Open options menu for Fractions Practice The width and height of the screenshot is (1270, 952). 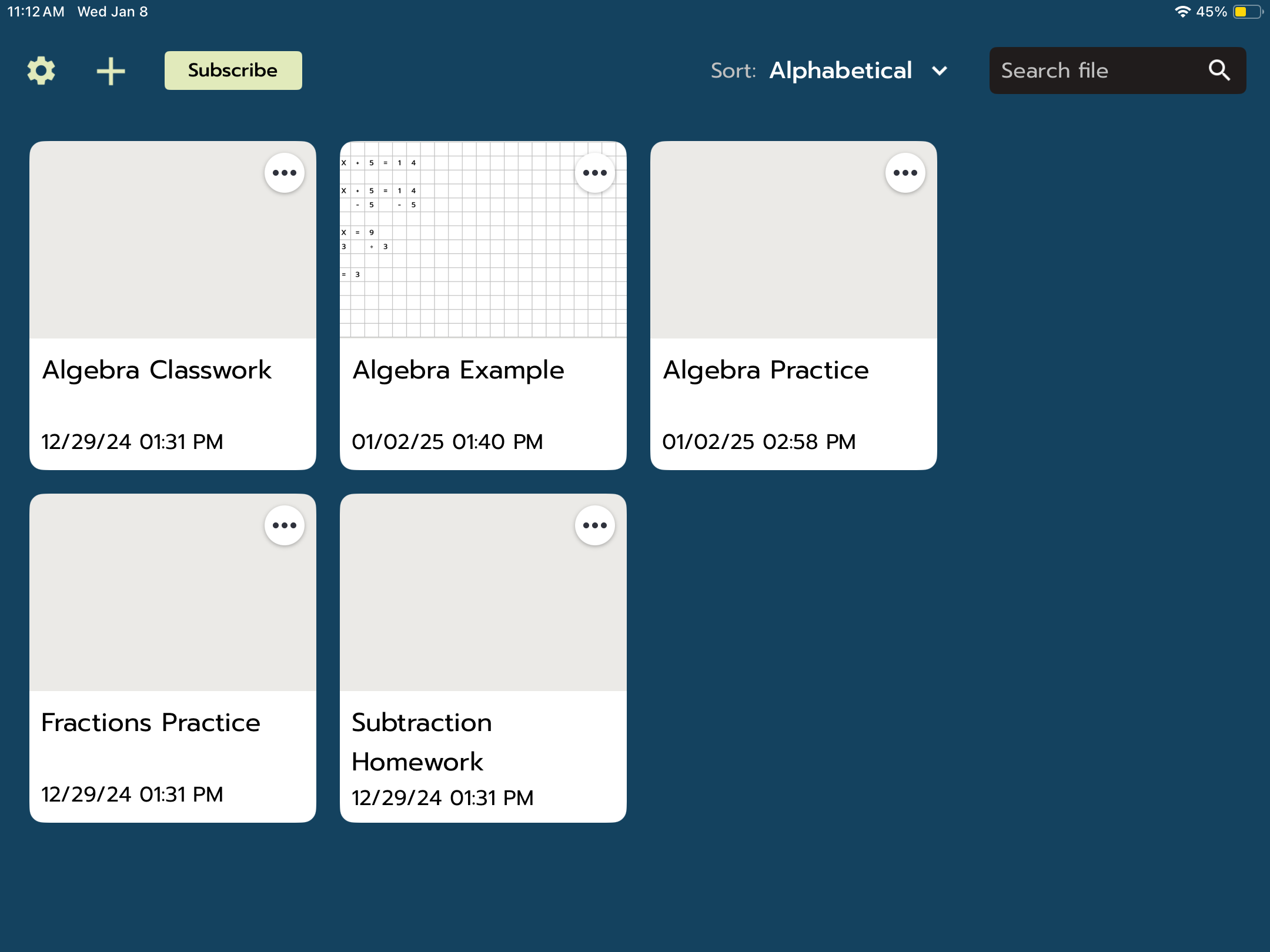point(285,525)
